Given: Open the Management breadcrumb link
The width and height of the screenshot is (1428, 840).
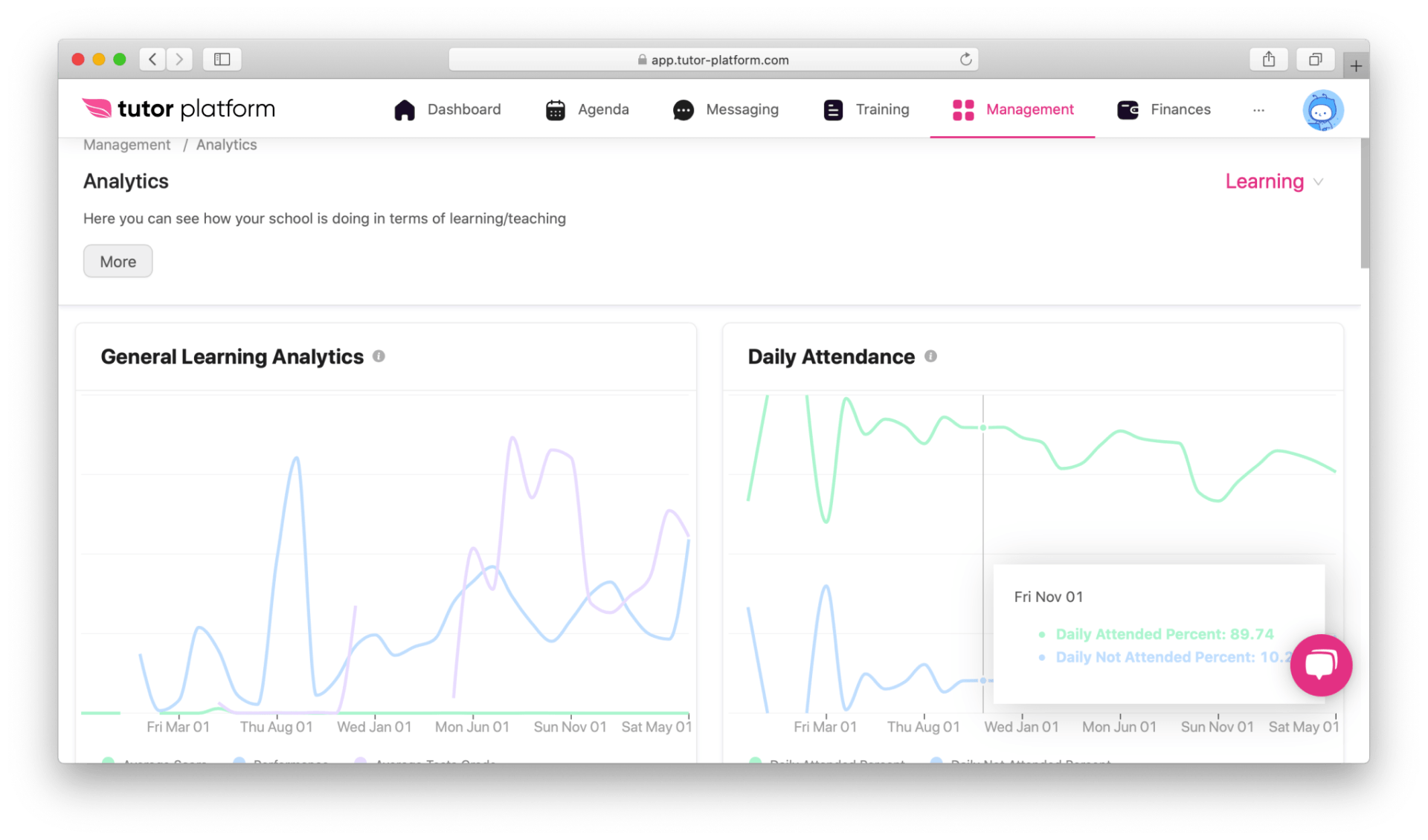Looking at the screenshot, I should tap(126, 144).
